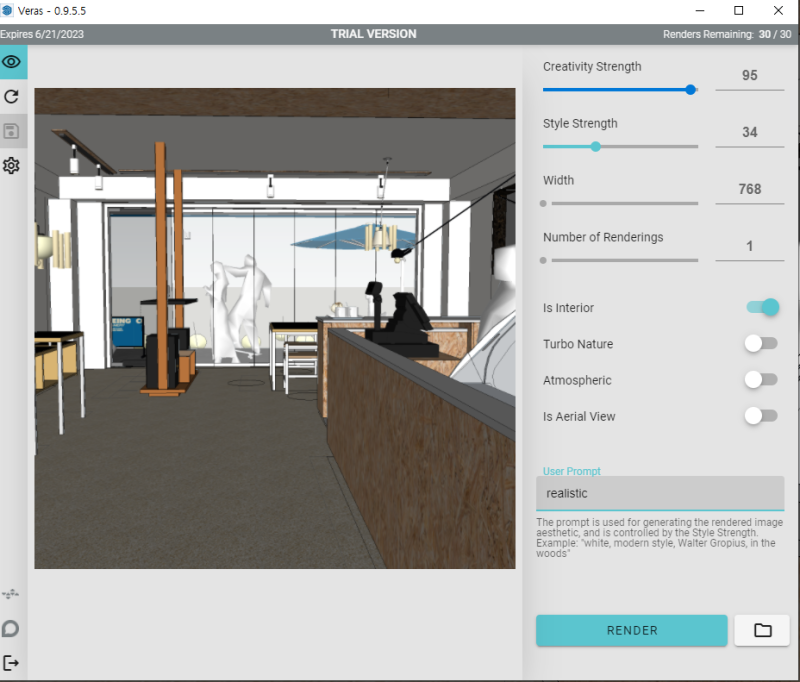Turn off the Is Interior switch
The height and width of the screenshot is (682, 800).
coord(763,307)
